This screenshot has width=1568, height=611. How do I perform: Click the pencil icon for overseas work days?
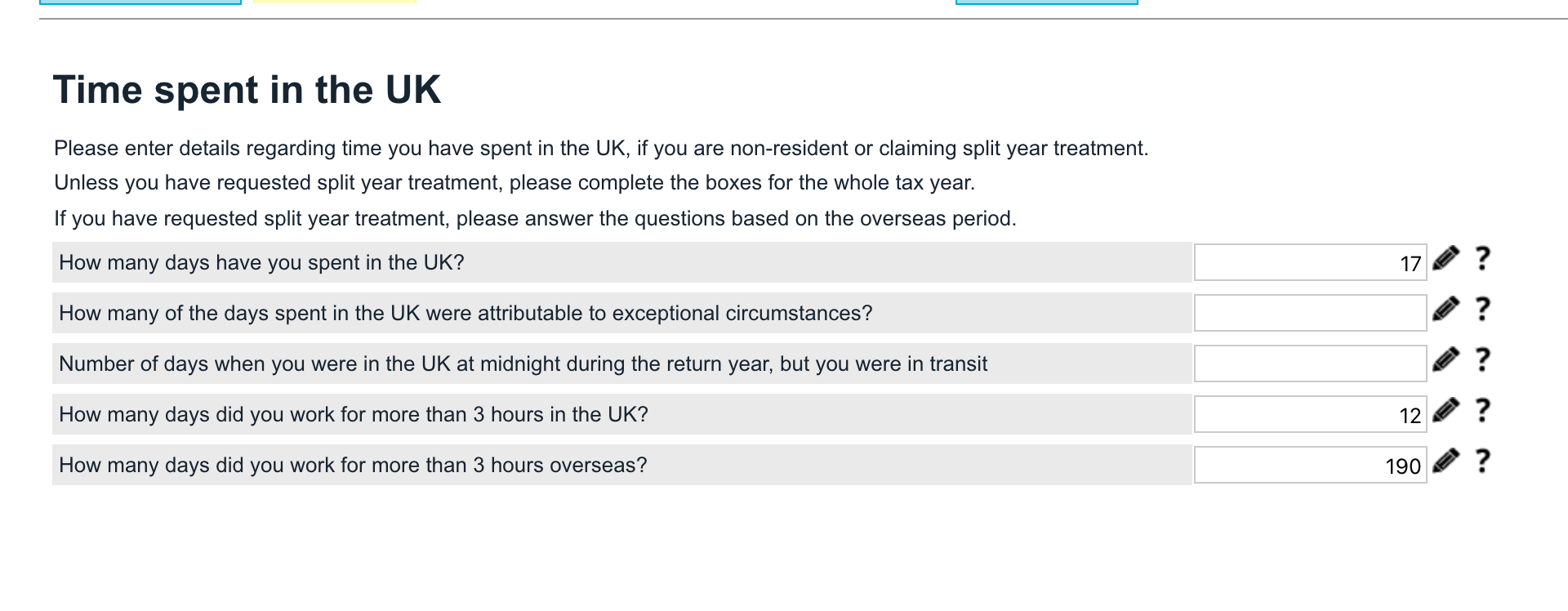click(1445, 462)
